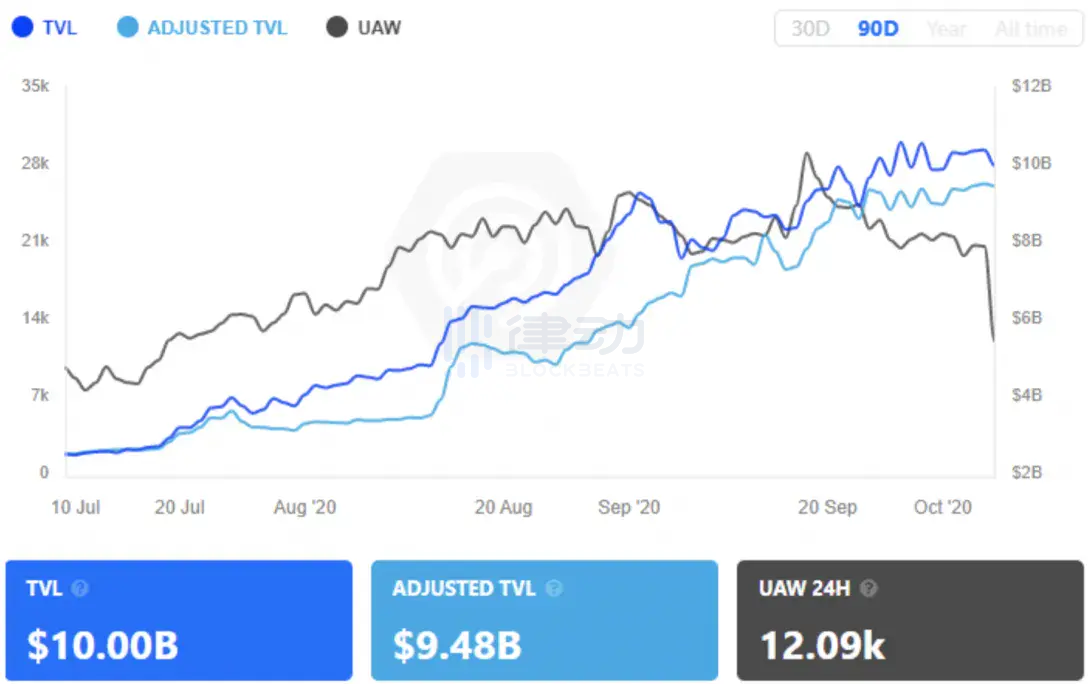Click the UAW 24H help icon
The width and height of the screenshot is (1088, 684).
click(x=869, y=589)
